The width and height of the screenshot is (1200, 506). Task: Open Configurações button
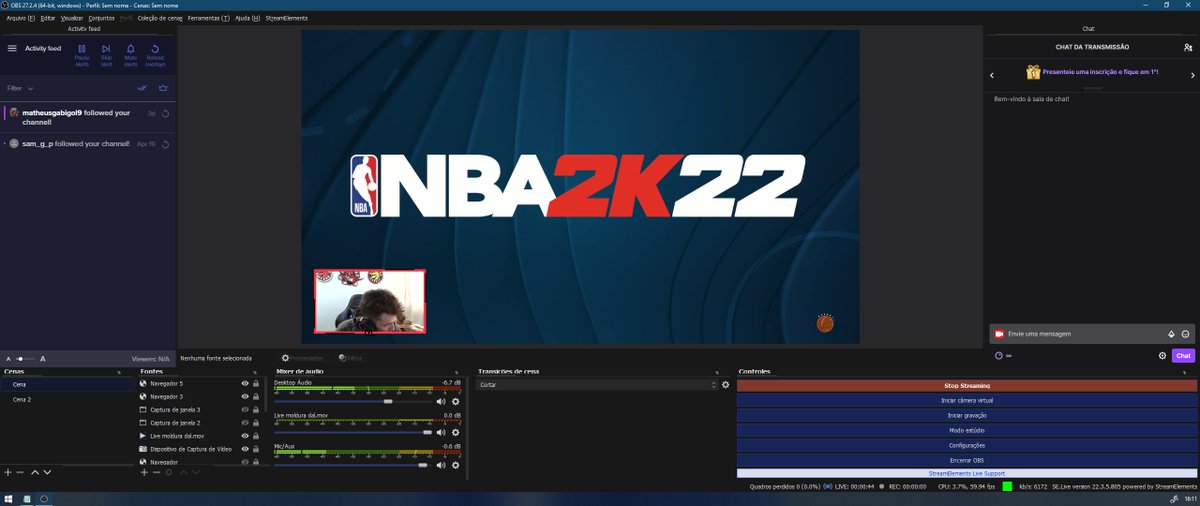966,445
